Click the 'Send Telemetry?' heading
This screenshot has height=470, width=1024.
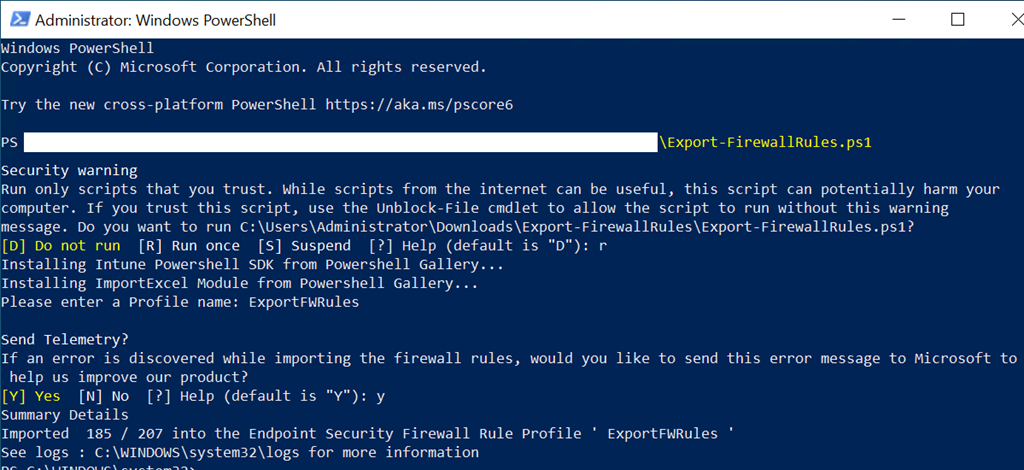65,340
